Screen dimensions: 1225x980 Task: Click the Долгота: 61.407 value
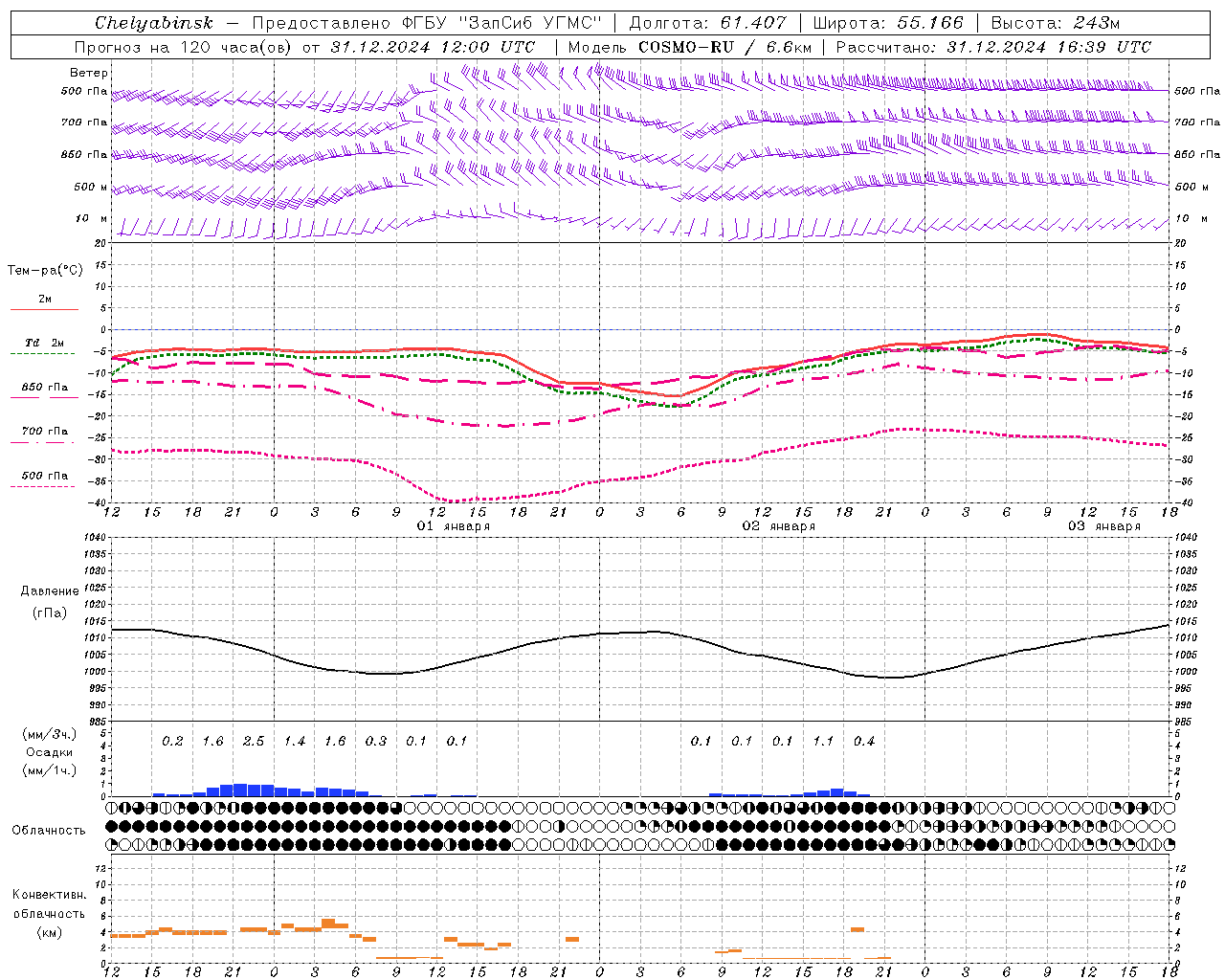click(x=708, y=23)
